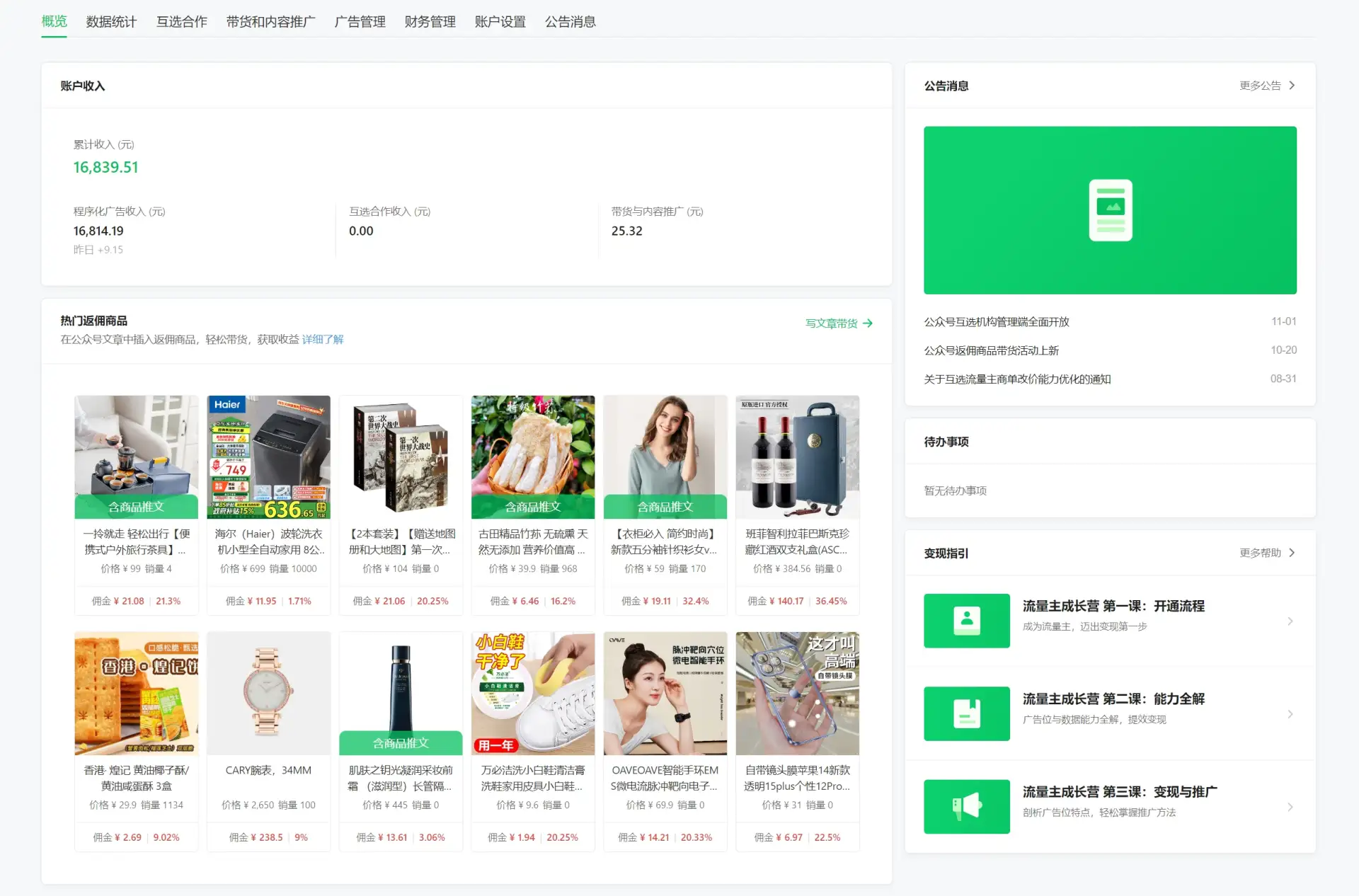Select the book icon for 流量主成长营 第二课
The width and height of the screenshot is (1359, 896).
[966, 713]
